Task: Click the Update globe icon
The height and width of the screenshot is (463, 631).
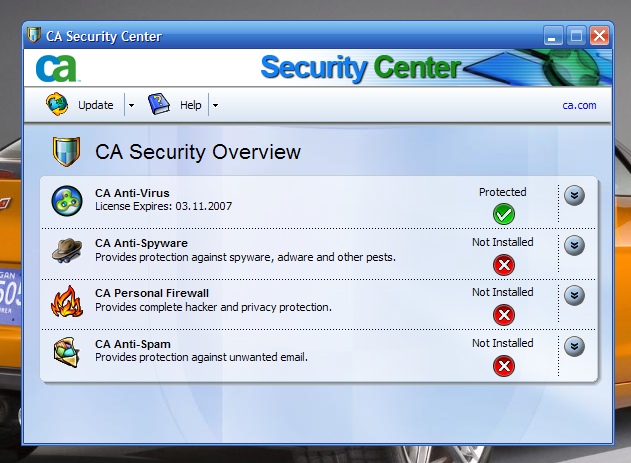Action: pos(57,104)
